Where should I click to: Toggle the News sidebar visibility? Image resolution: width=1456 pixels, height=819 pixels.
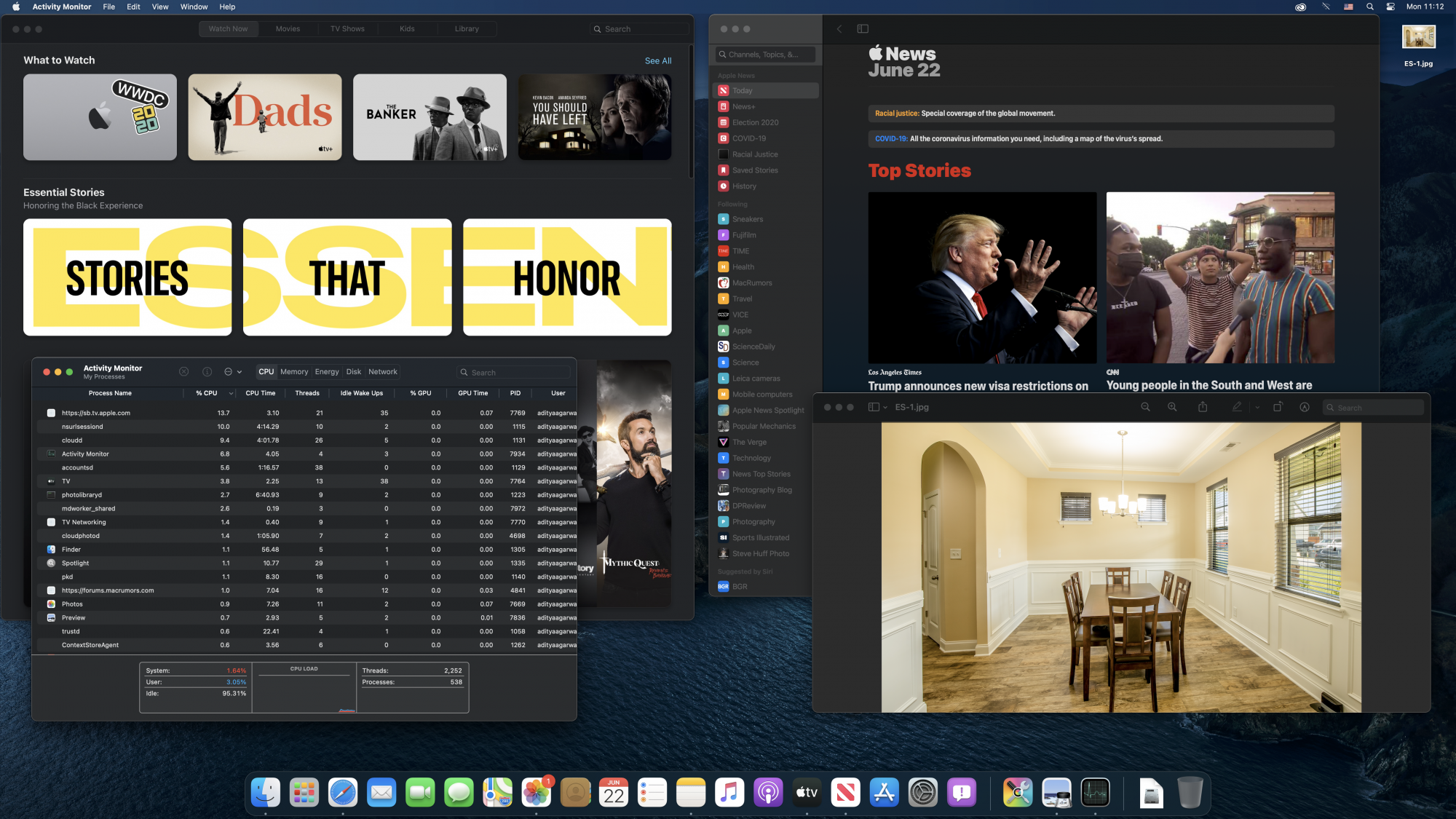pyautogui.click(x=863, y=29)
